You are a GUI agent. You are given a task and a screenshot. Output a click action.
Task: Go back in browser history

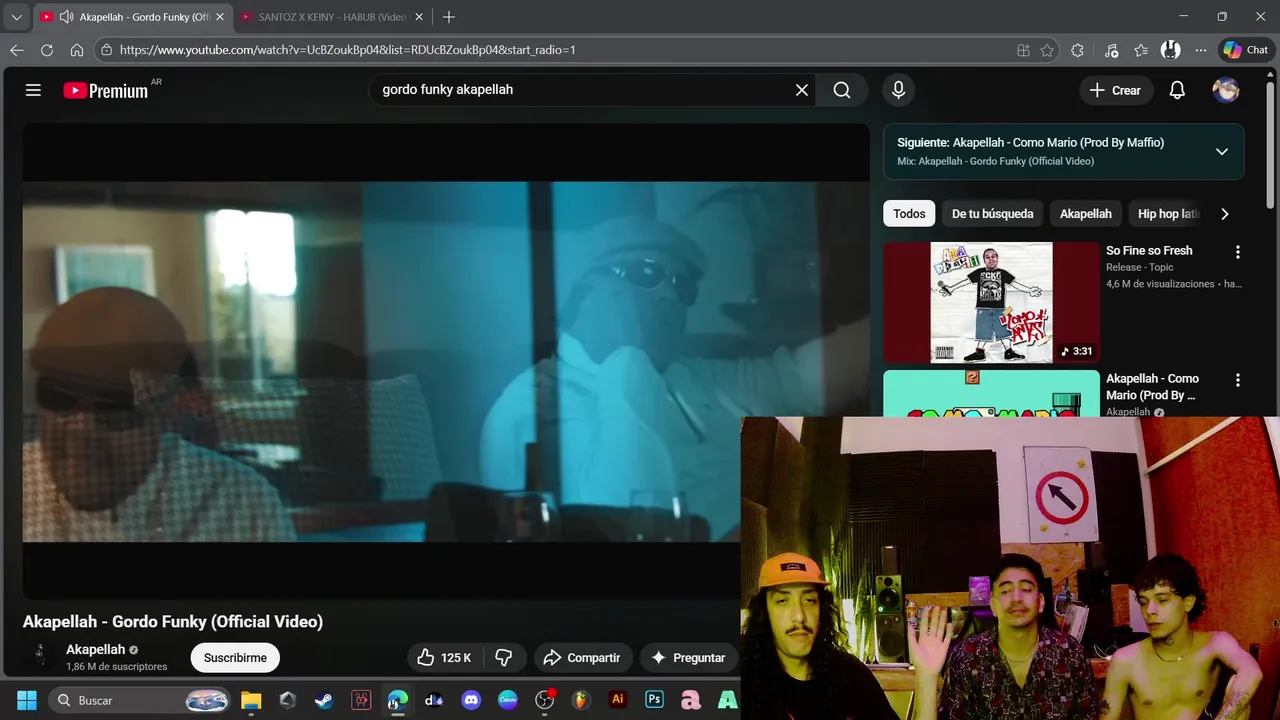[17, 50]
